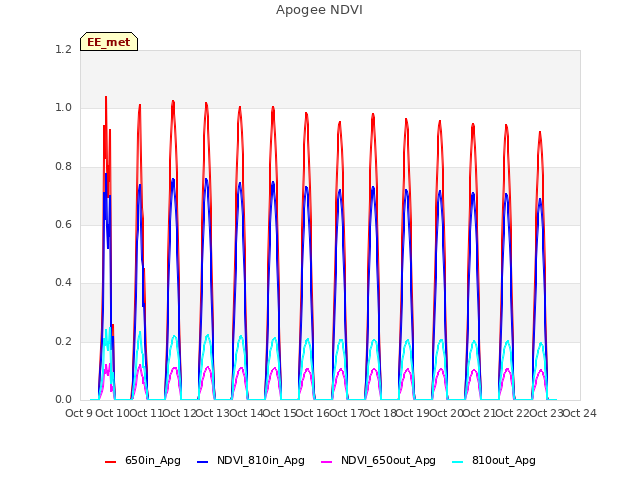The width and height of the screenshot is (640, 480).
Task: Click the magenta NDVI_650out_Apg legend swatch
Action: point(327,461)
